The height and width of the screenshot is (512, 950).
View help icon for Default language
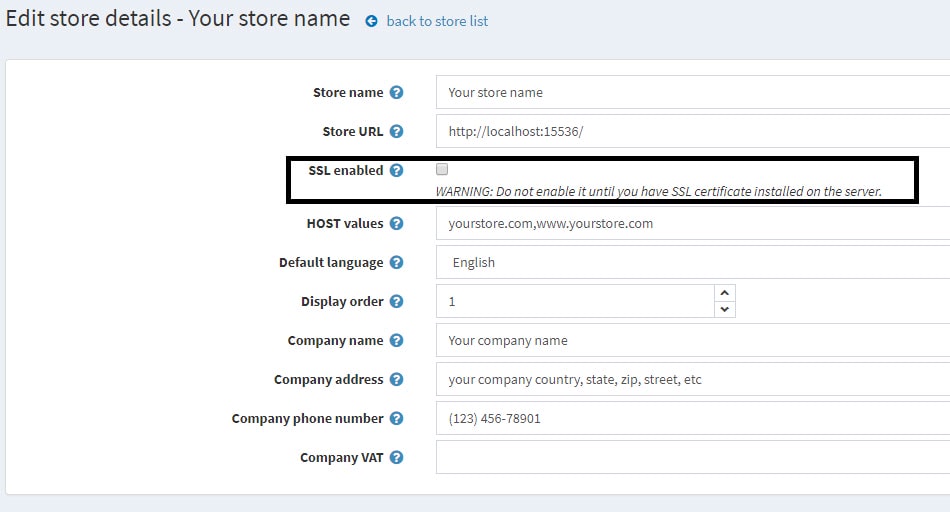[x=396, y=262]
